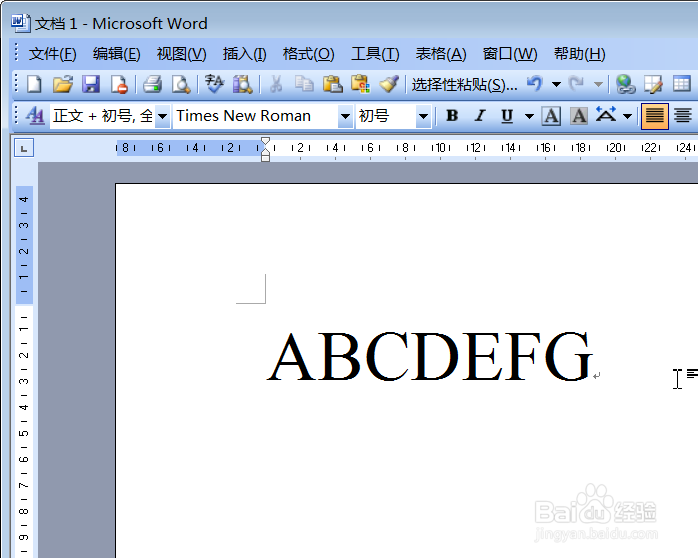Viewport: 698px width, 558px height.
Task: Insert a hyperlink globe icon
Action: (x=625, y=84)
